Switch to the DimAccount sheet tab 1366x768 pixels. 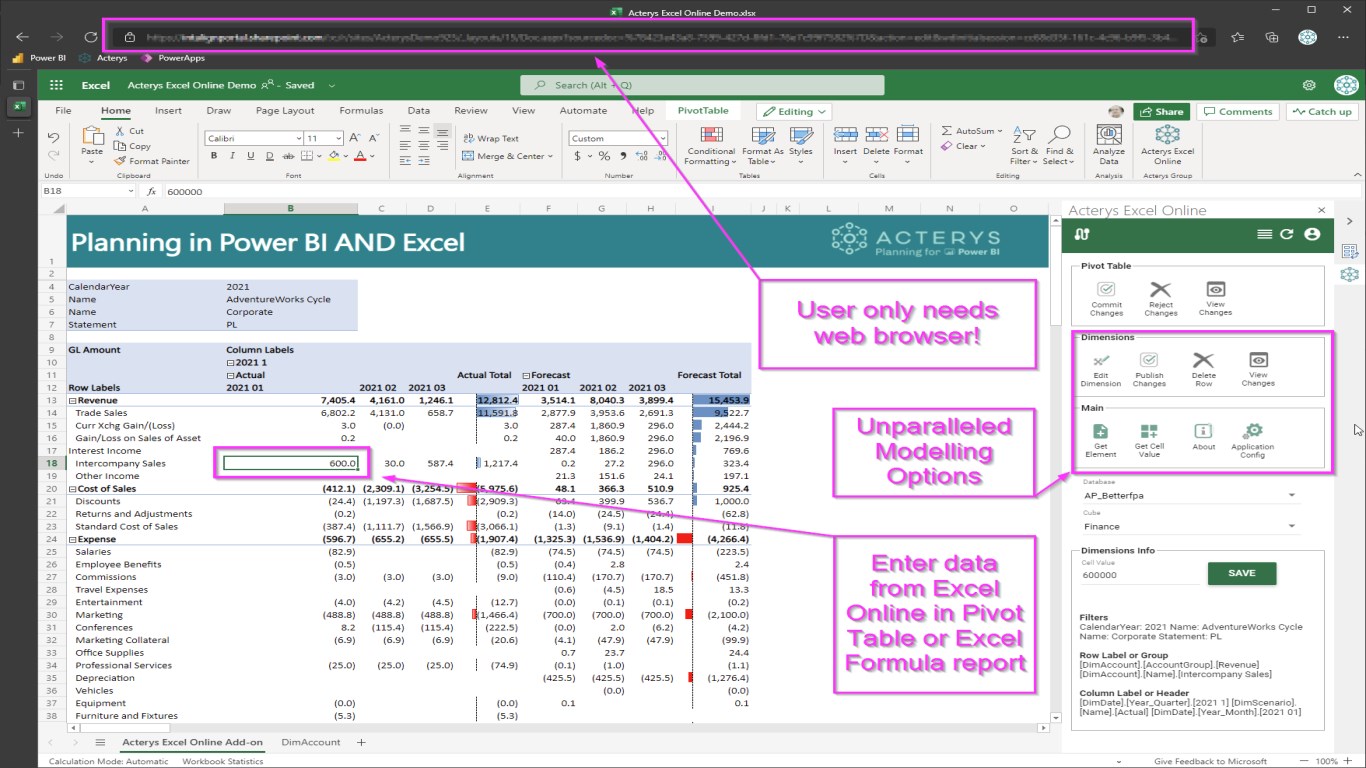(311, 742)
